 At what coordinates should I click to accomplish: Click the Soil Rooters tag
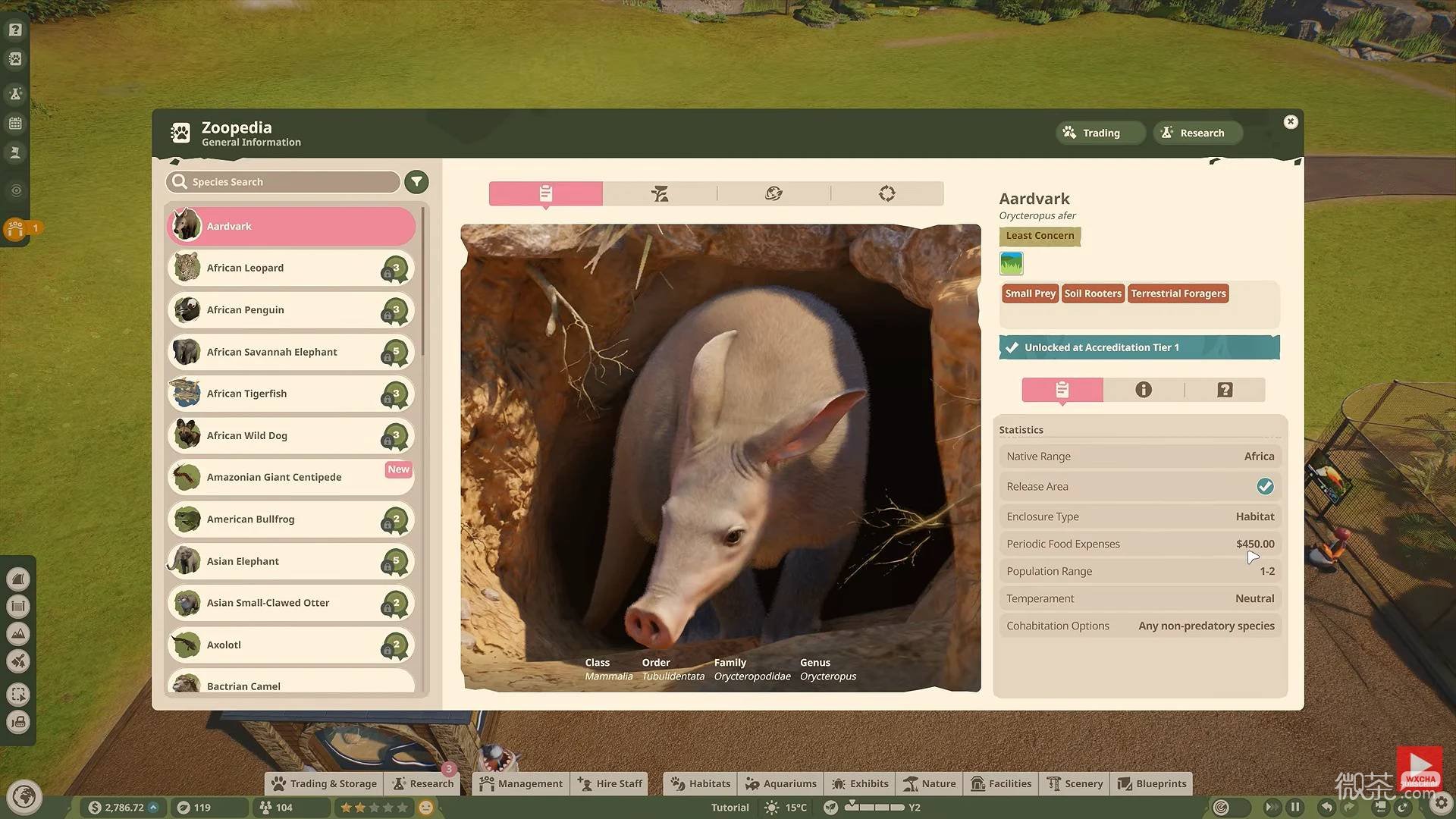point(1092,293)
